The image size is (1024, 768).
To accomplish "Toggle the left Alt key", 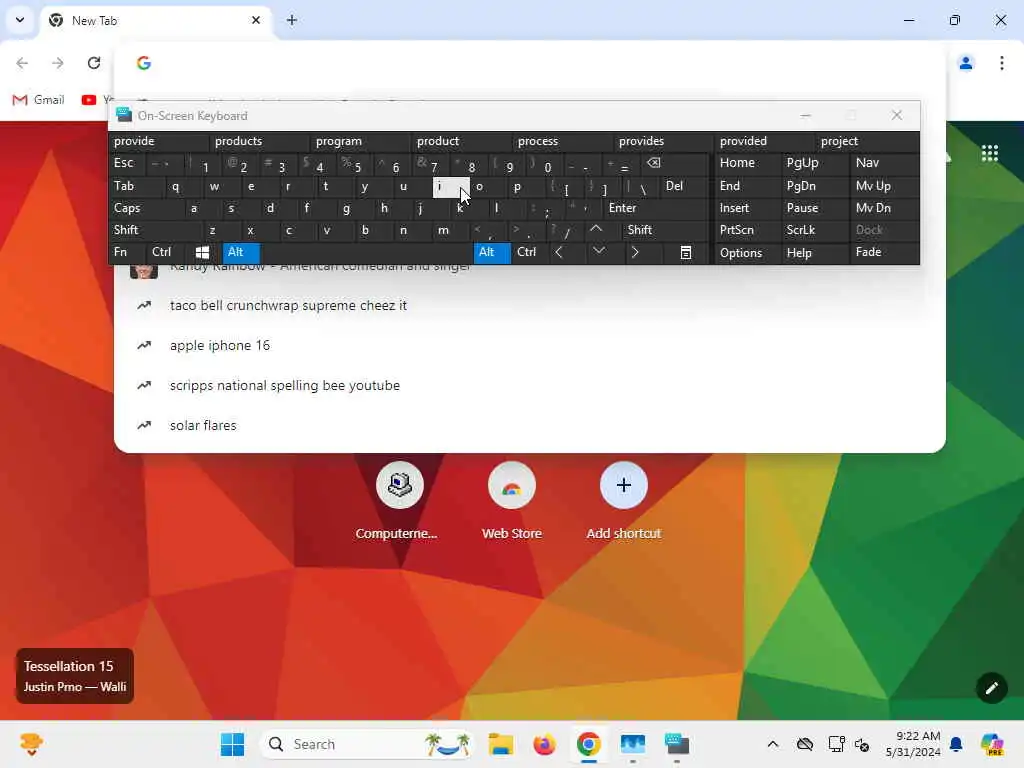I will coord(241,253).
